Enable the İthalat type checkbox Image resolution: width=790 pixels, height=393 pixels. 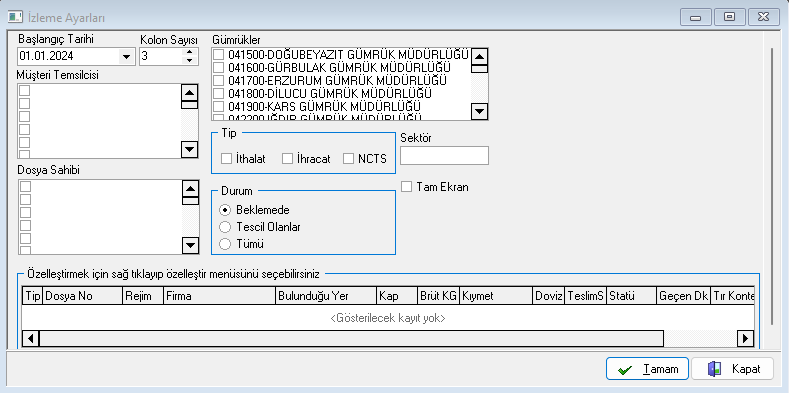[226, 159]
